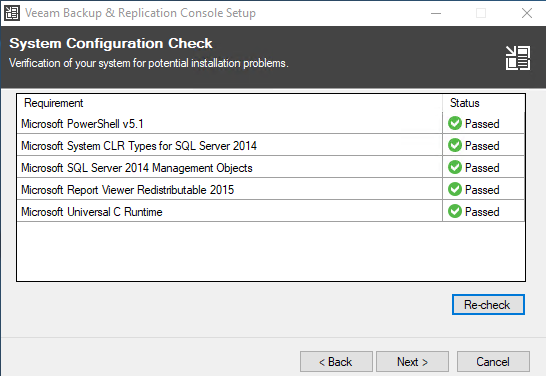The height and width of the screenshot is (376, 546).
Task: Click the Veeam logo in dark header
Action: (x=518, y=58)
